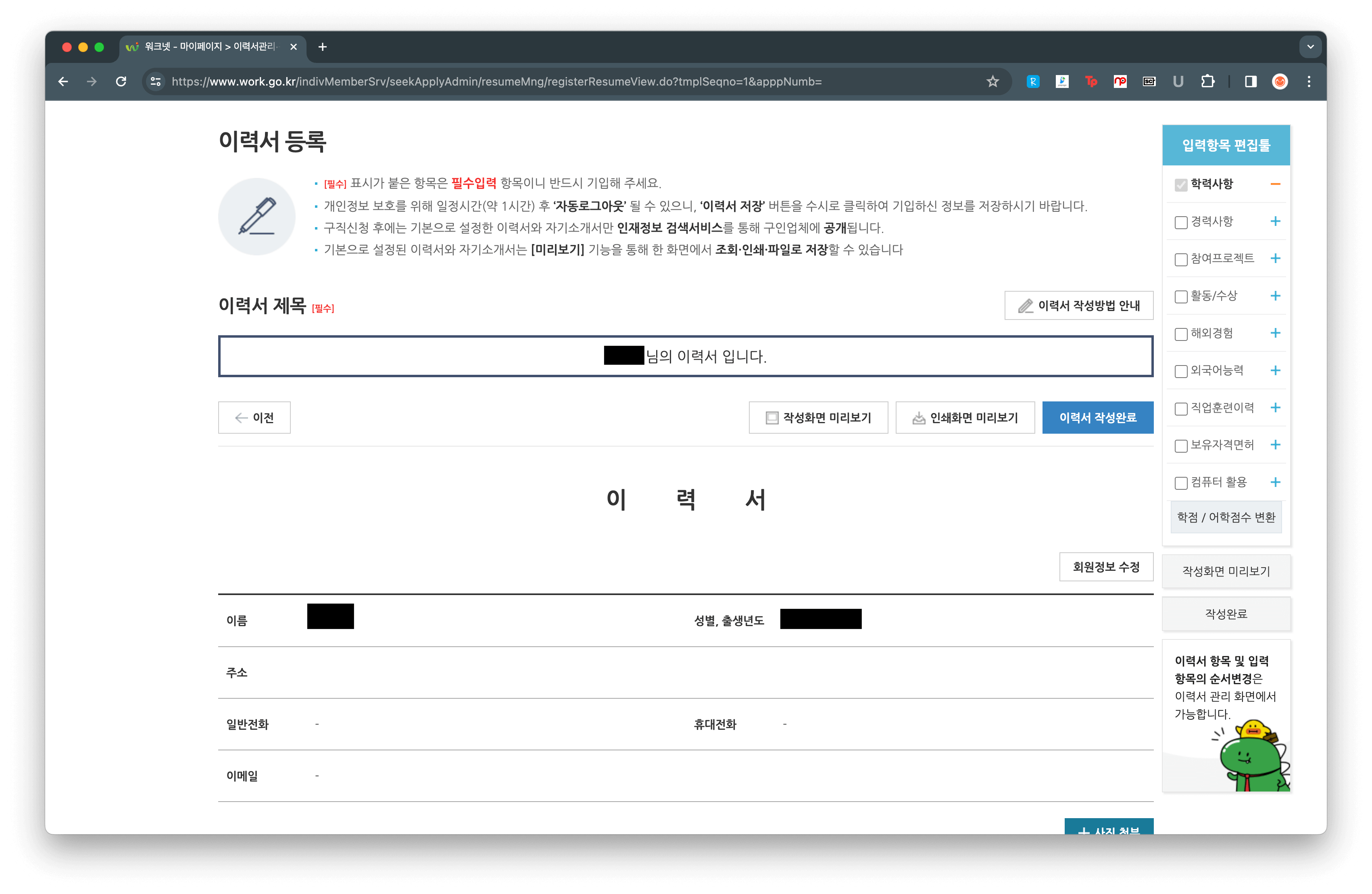Click the 학점 / 어학점수 변환 button
Screen dimensions: 1372x894
click(1226, 517)
